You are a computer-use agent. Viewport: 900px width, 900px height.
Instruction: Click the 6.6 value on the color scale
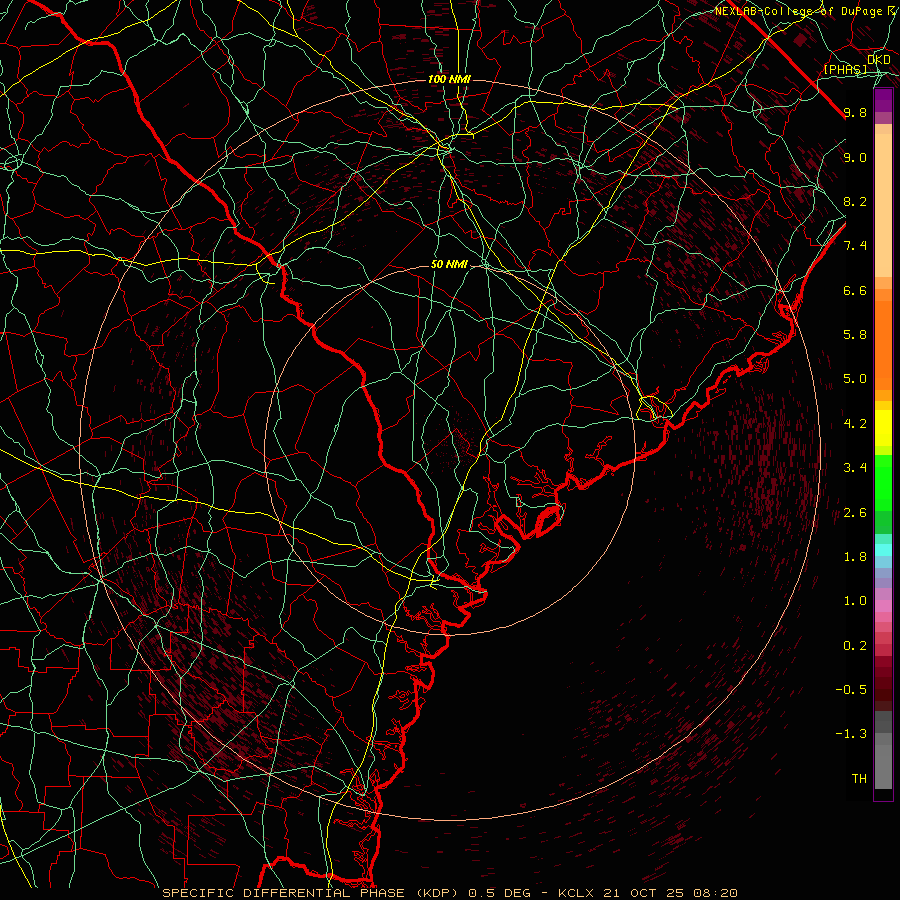855,290
